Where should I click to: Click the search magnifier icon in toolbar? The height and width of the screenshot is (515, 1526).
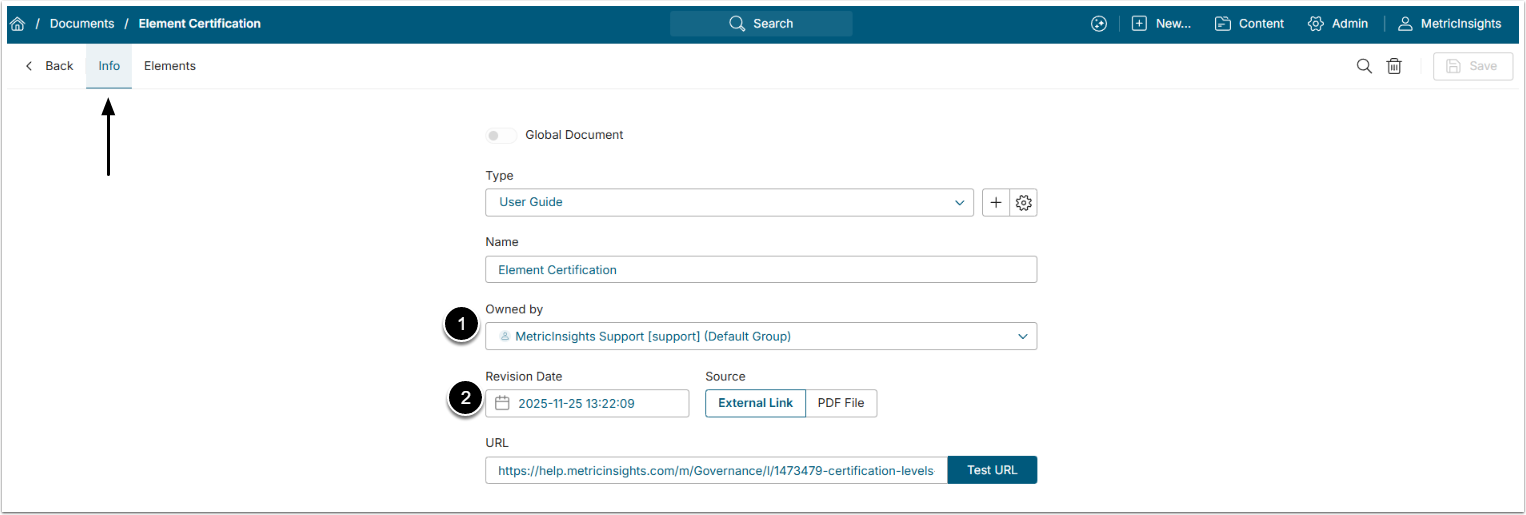click(1364, 66)
